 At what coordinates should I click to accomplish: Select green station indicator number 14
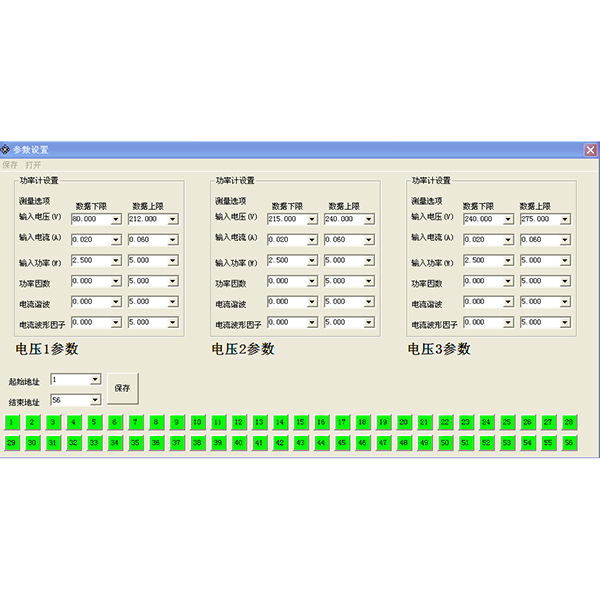(x=280, y=423)
